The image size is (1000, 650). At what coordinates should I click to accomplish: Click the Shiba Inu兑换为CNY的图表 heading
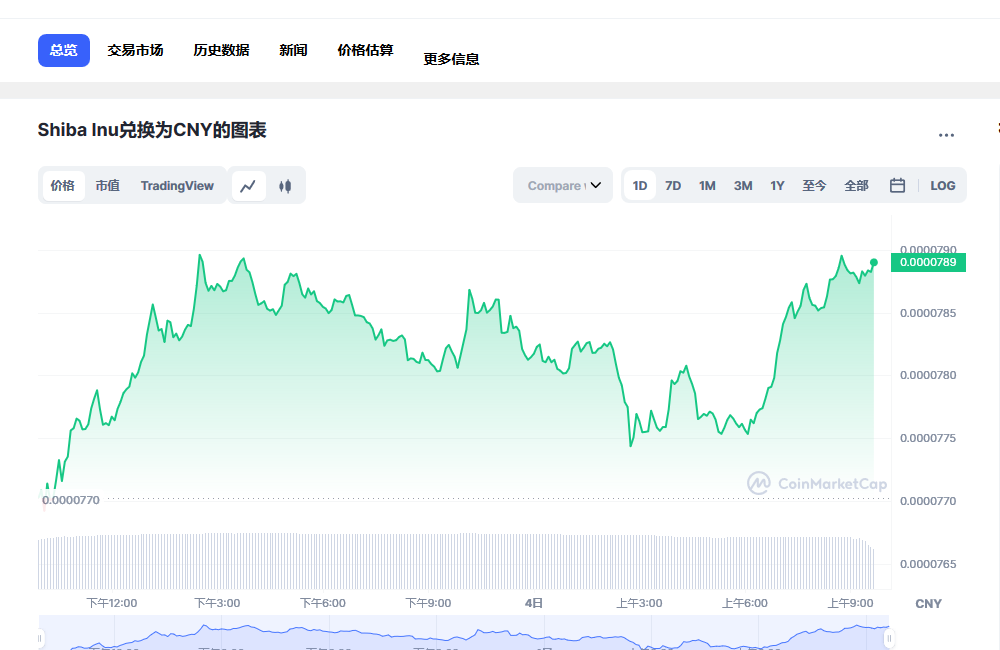click(x=152, y=130)
